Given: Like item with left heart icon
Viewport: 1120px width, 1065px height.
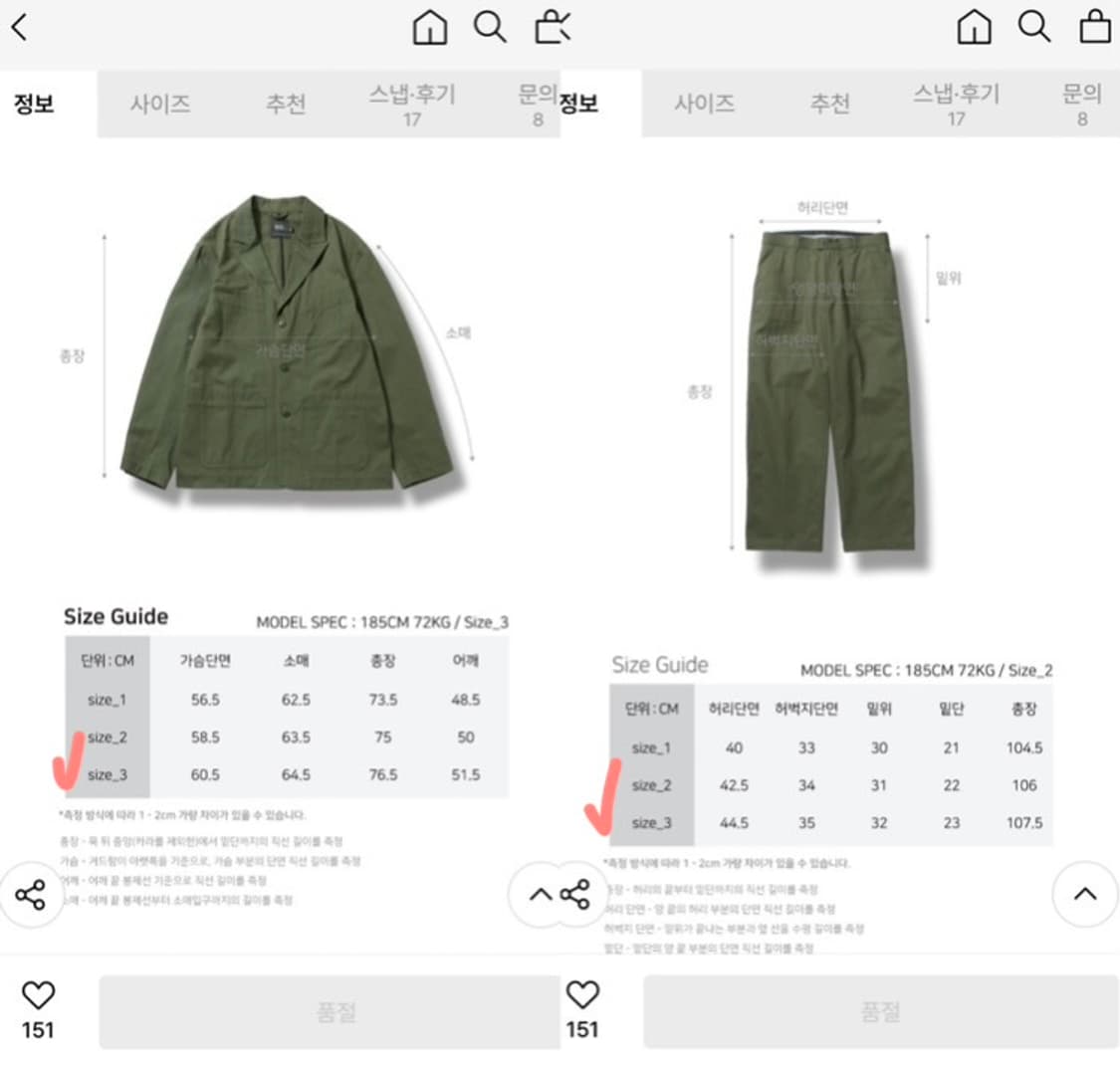Looking at the screenshot, I should [39, 994].
